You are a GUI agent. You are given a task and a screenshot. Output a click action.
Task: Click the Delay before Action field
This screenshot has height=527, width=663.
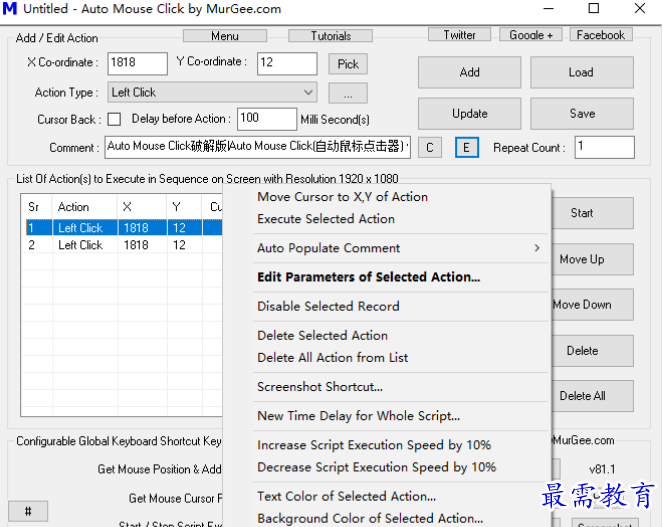point(267,119)
